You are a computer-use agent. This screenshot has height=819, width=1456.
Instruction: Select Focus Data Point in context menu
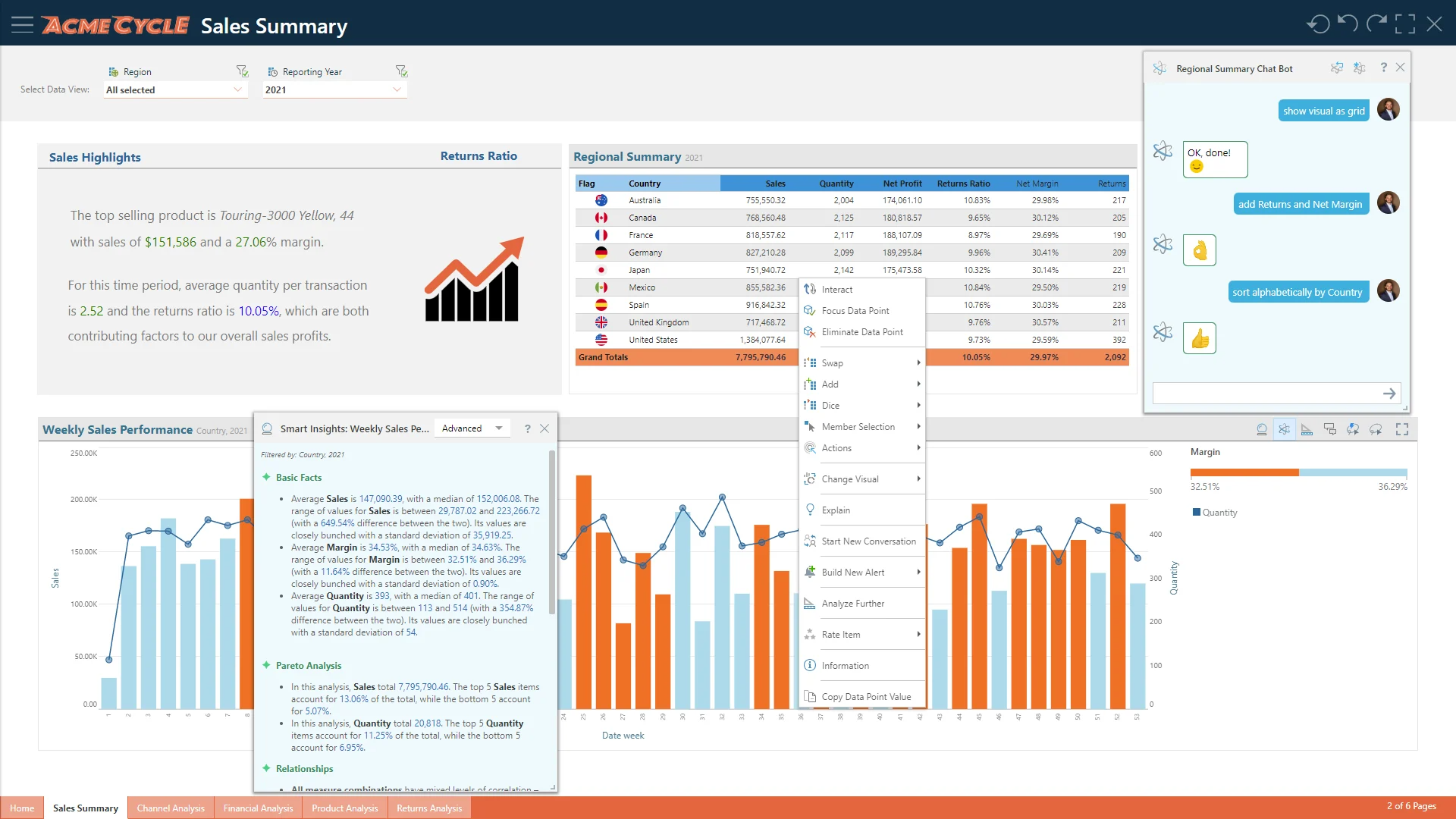click(x=855, y=311)
